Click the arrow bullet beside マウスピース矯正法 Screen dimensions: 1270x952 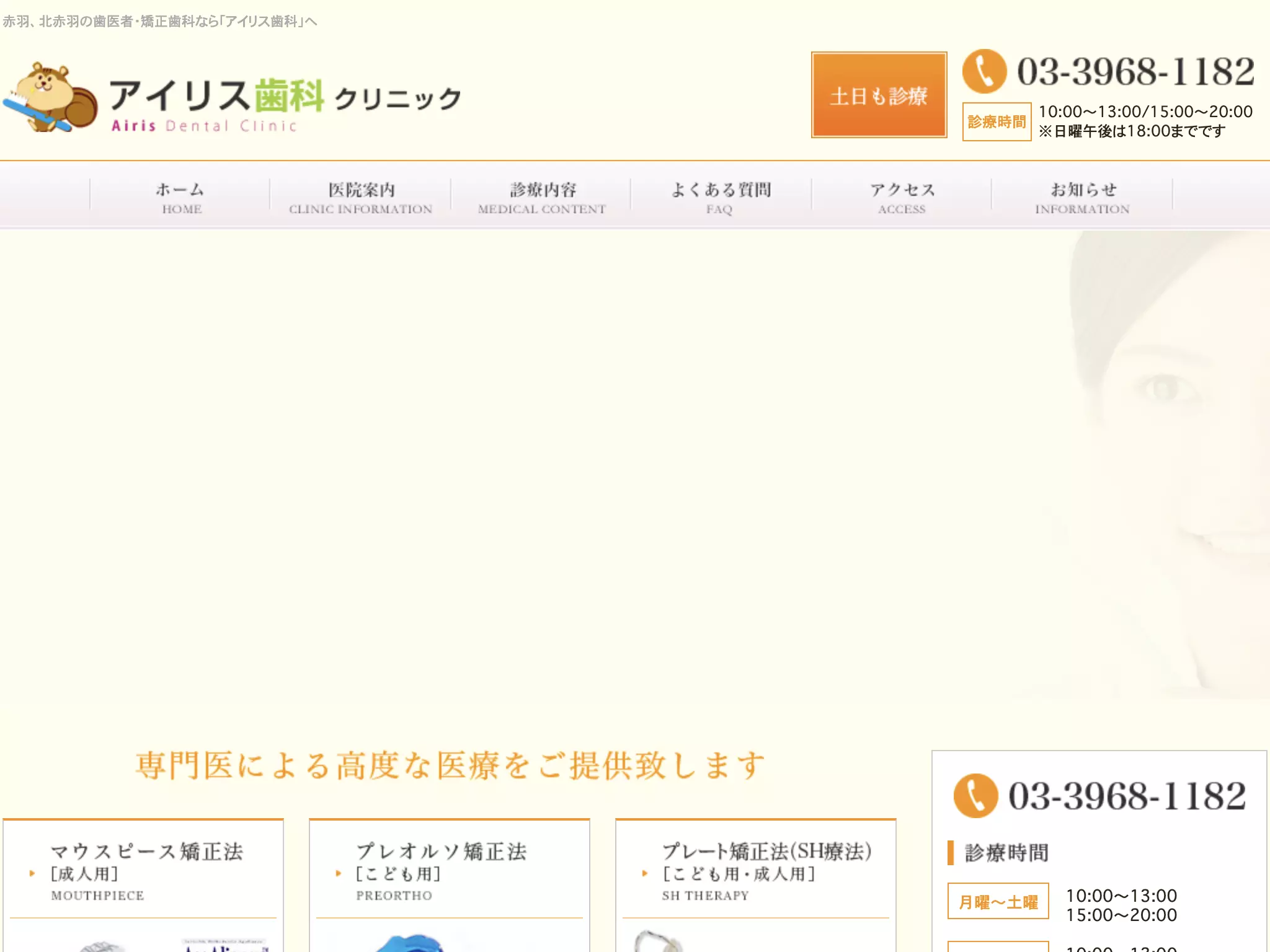coord(32,873)
